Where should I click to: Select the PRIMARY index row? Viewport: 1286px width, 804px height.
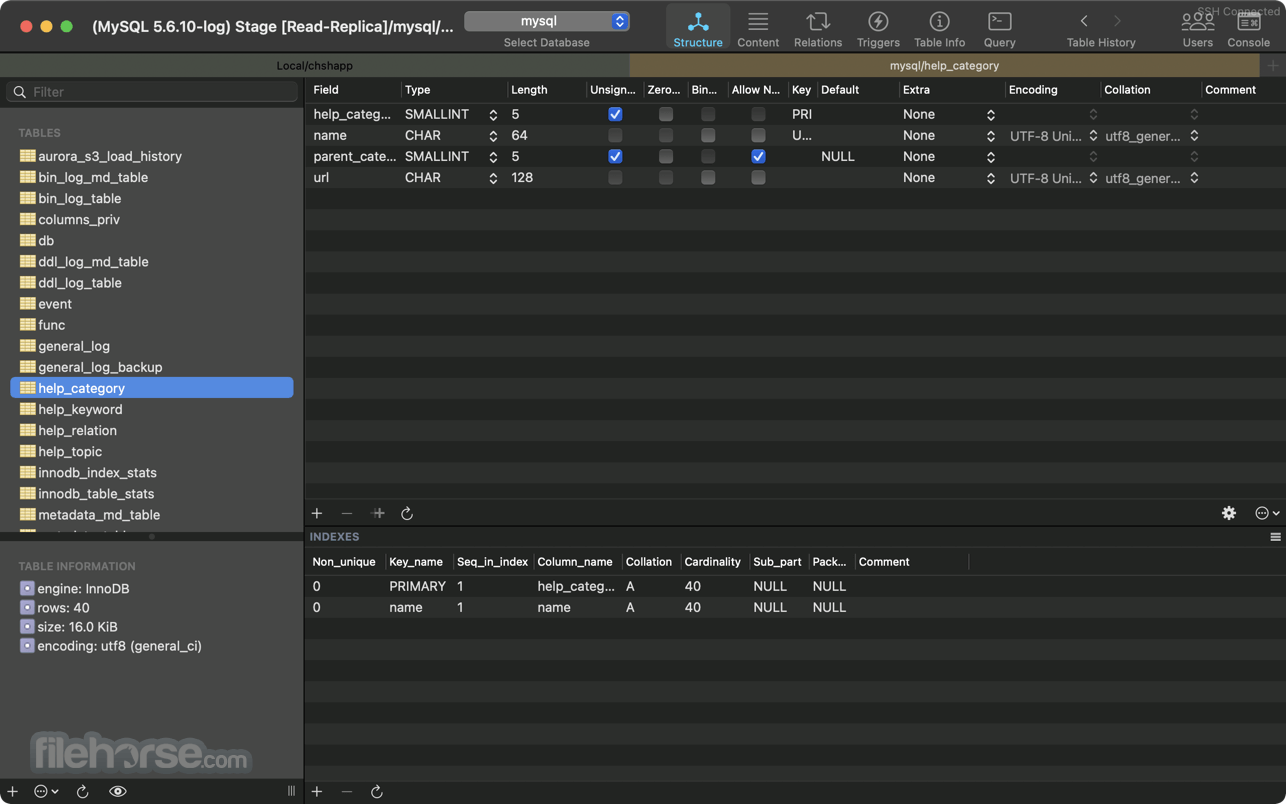click(795, 586)
